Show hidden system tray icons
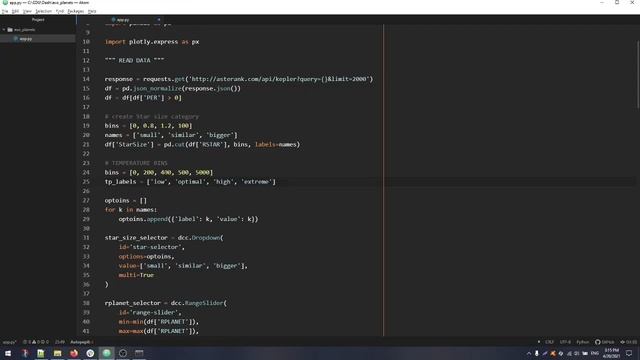The image size is (640, 360). [529, 353]
